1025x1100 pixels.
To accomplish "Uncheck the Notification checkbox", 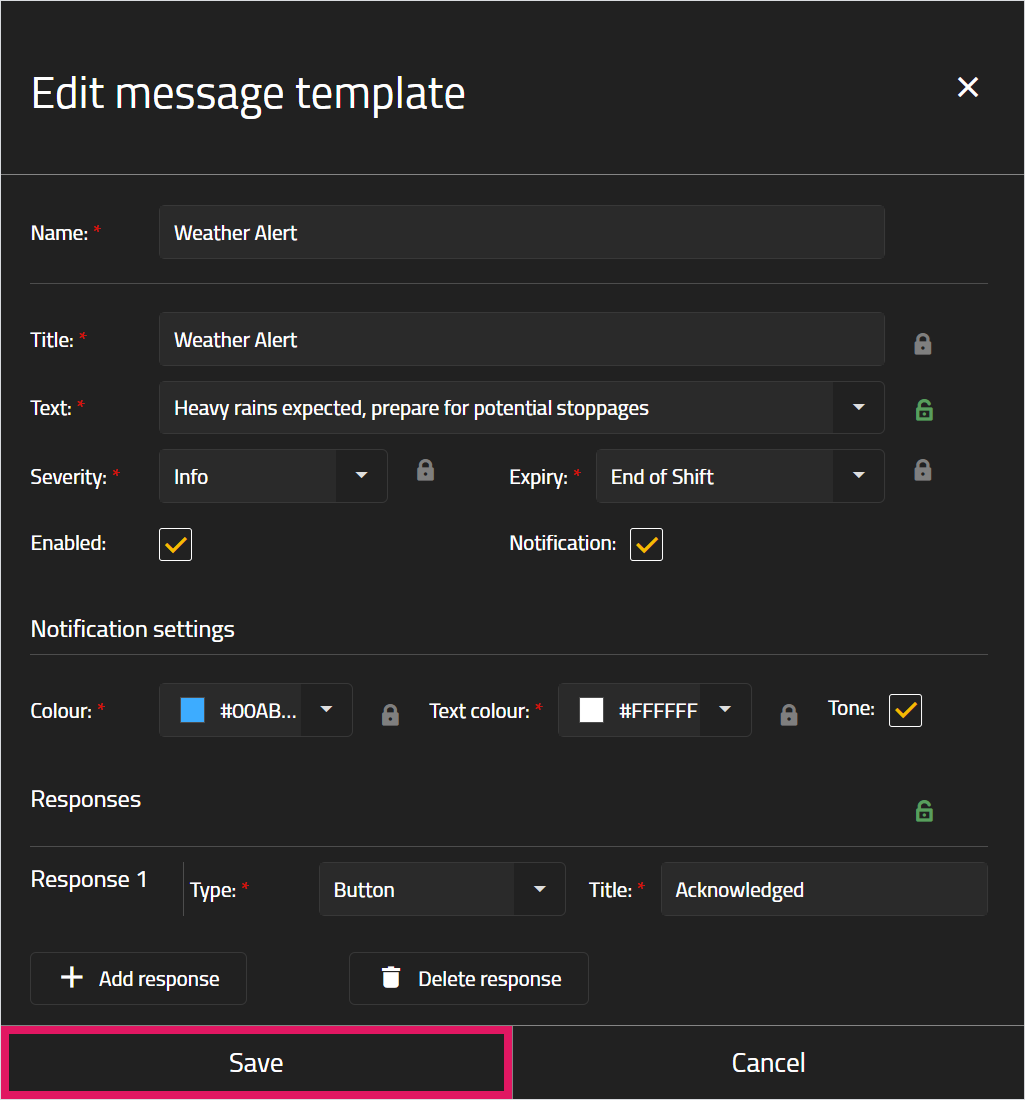I will [646, 544].
